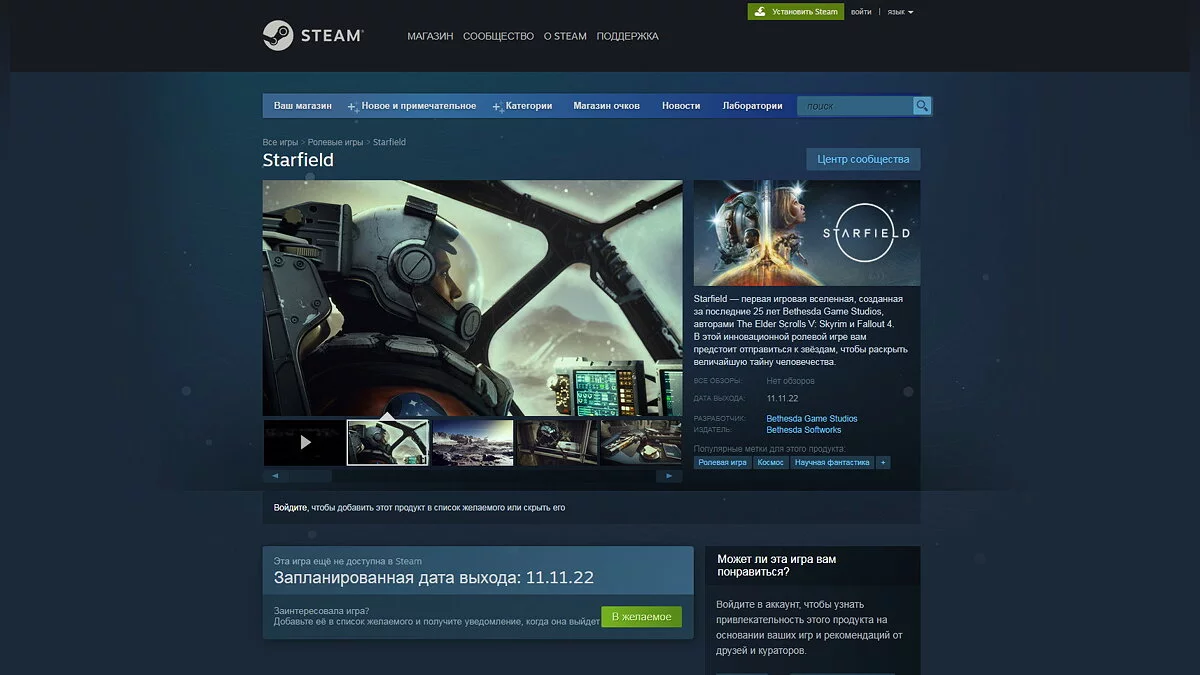This screenshot has width=1200, height=675.
Task: Open СООБЩЕСТВО in top navigation
Action: click(498, 36)
